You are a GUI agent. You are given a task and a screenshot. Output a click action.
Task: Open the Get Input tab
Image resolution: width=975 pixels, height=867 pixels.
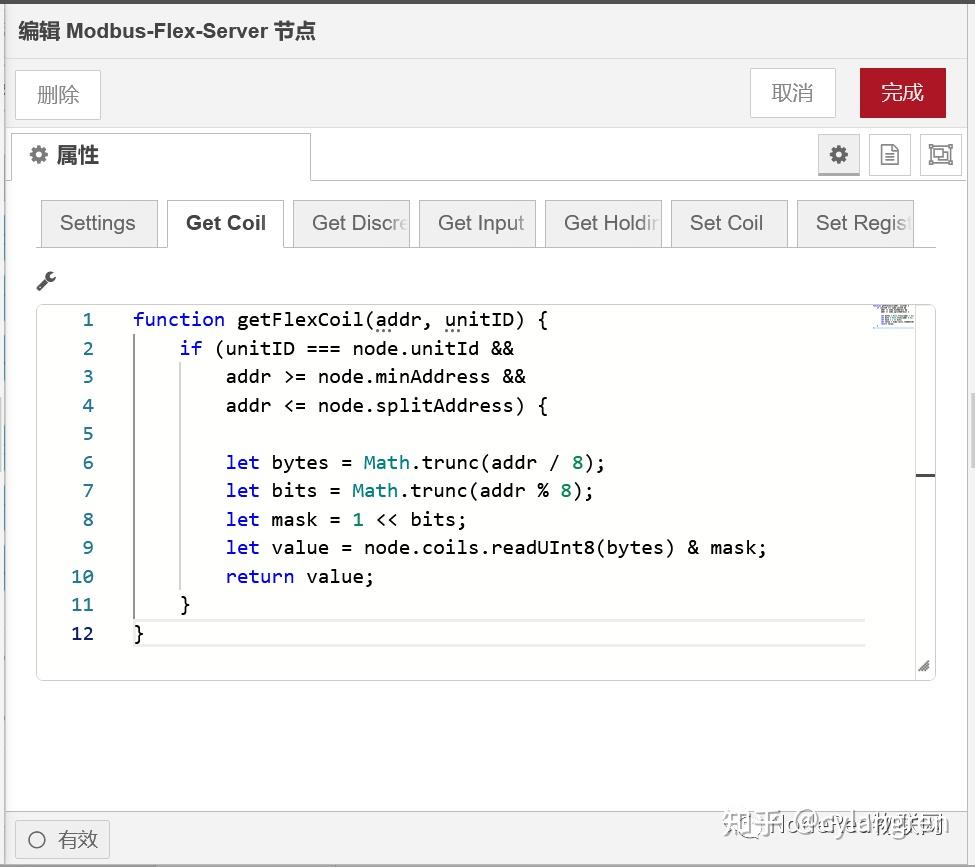click(x=478, y=223)
